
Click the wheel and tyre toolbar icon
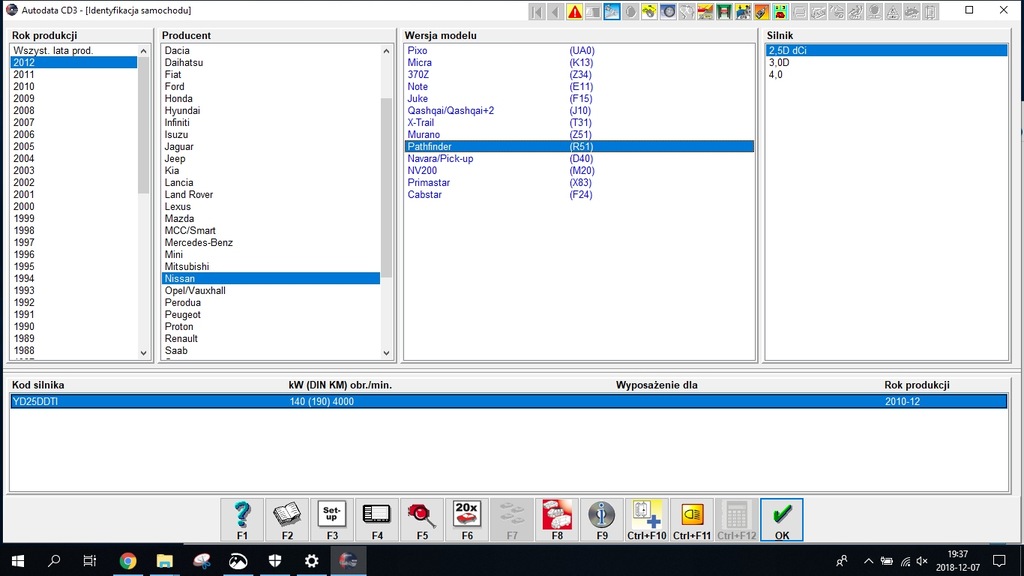668,11
